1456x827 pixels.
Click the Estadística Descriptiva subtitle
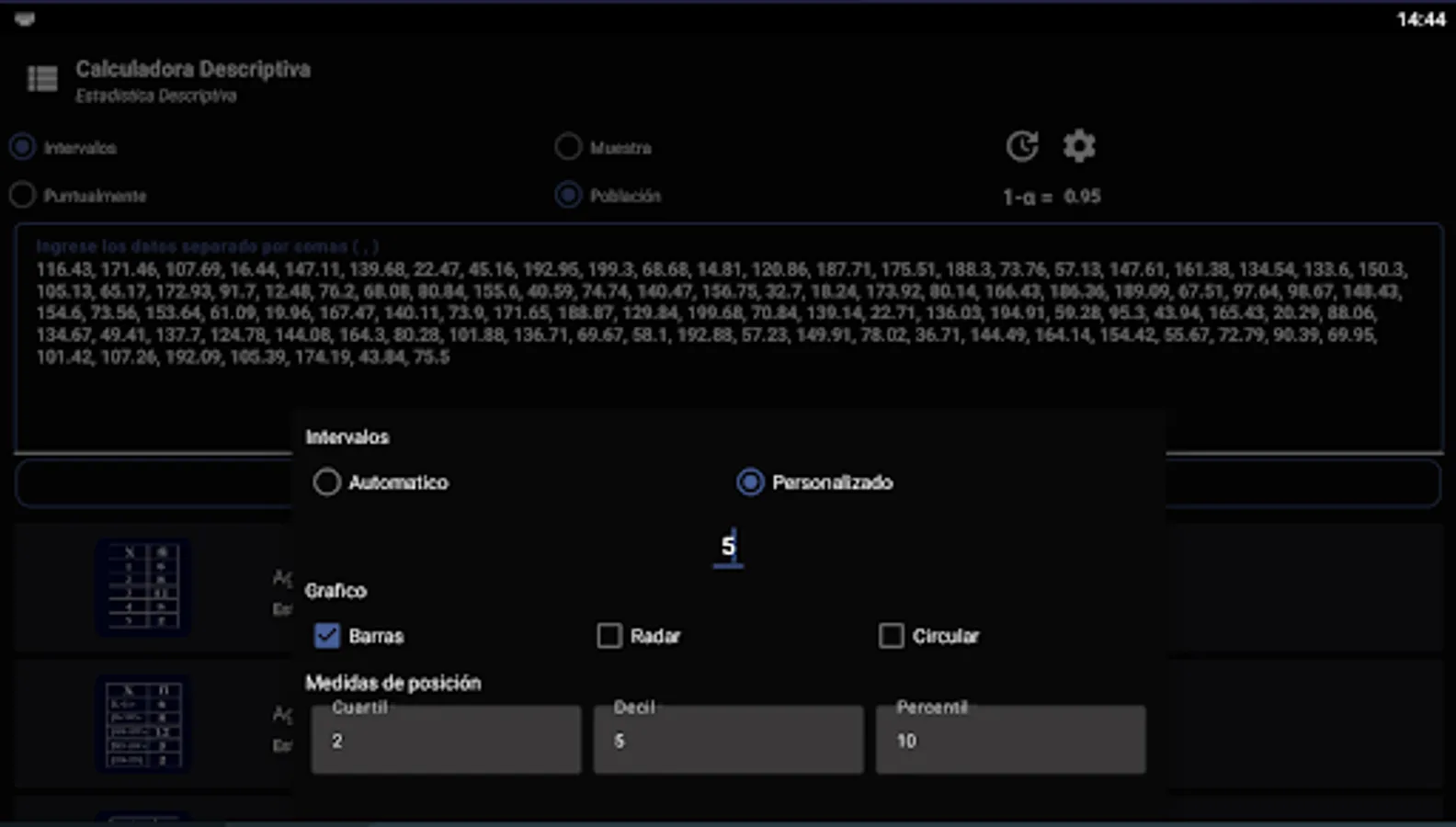pyautogui.click(x=155, y=96)
